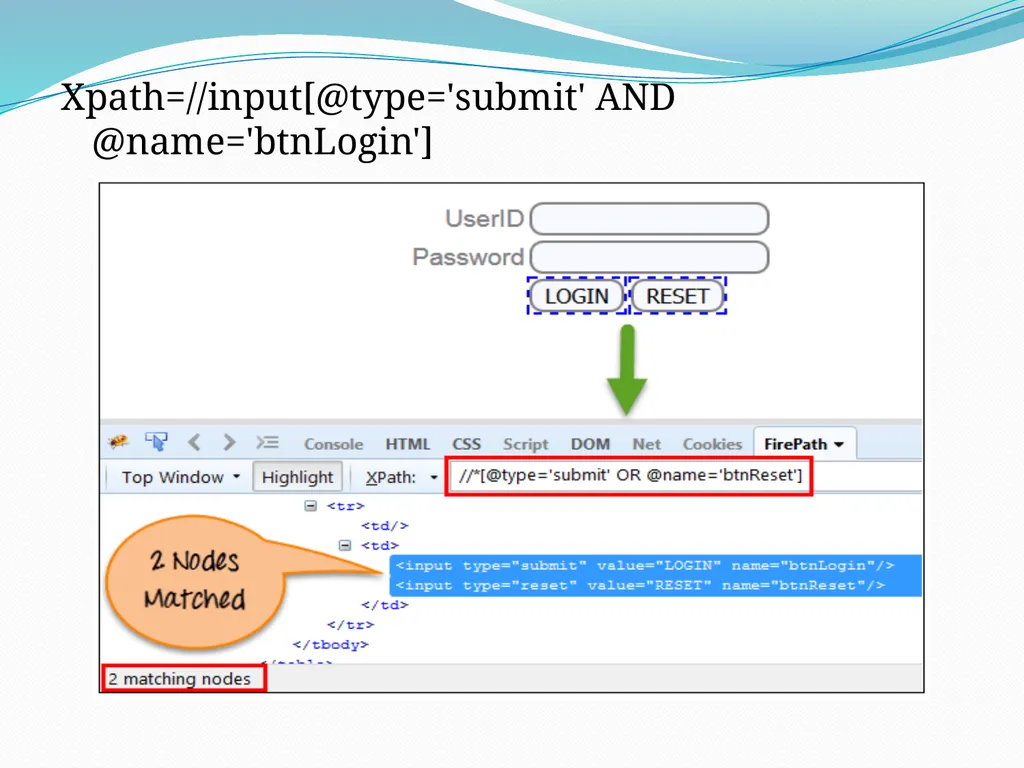Select the Net tab

coord(647,444)
